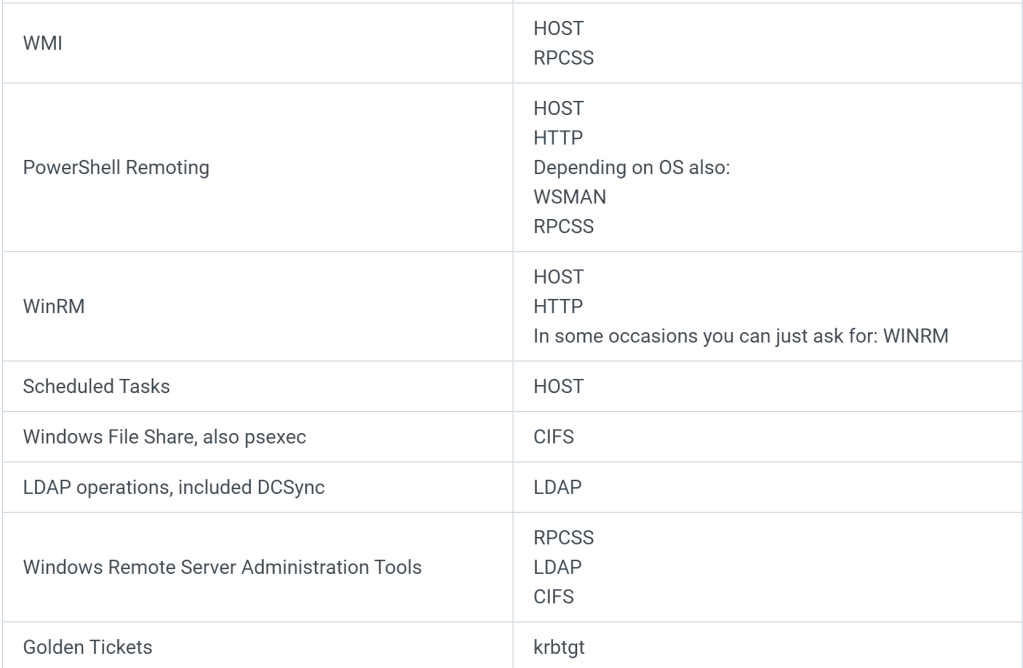Select HTTP in the PowerShell Remoting row
Screen dimensions: 1023x668
(x=559, y=138)
